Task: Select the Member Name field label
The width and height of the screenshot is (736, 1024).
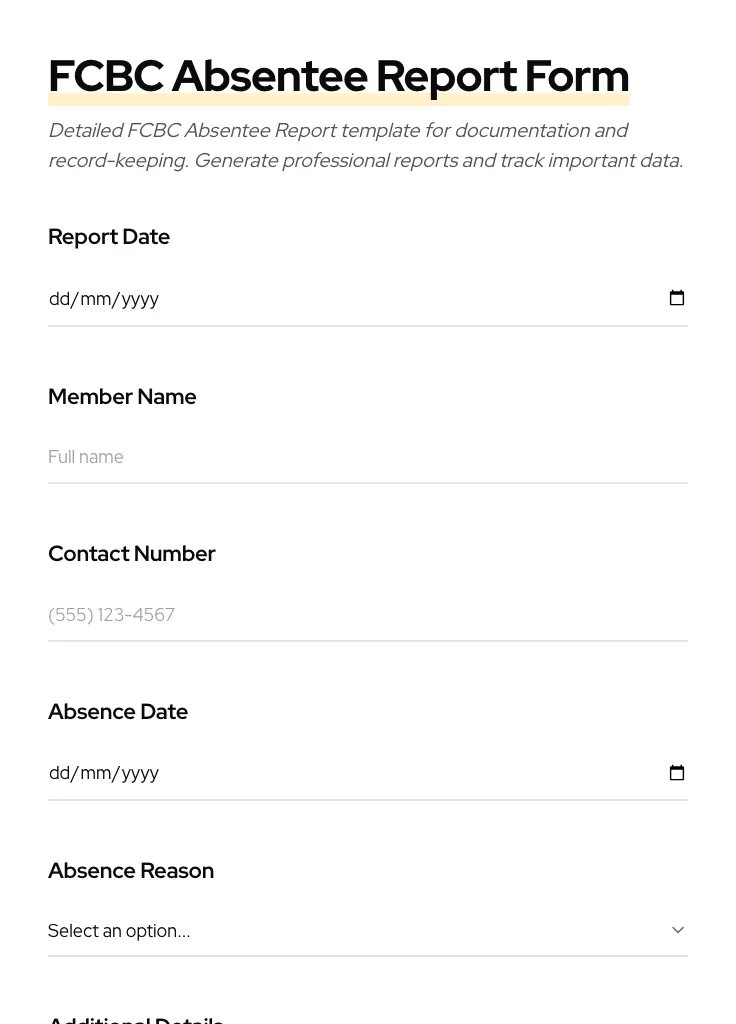Action: (122, 397)
